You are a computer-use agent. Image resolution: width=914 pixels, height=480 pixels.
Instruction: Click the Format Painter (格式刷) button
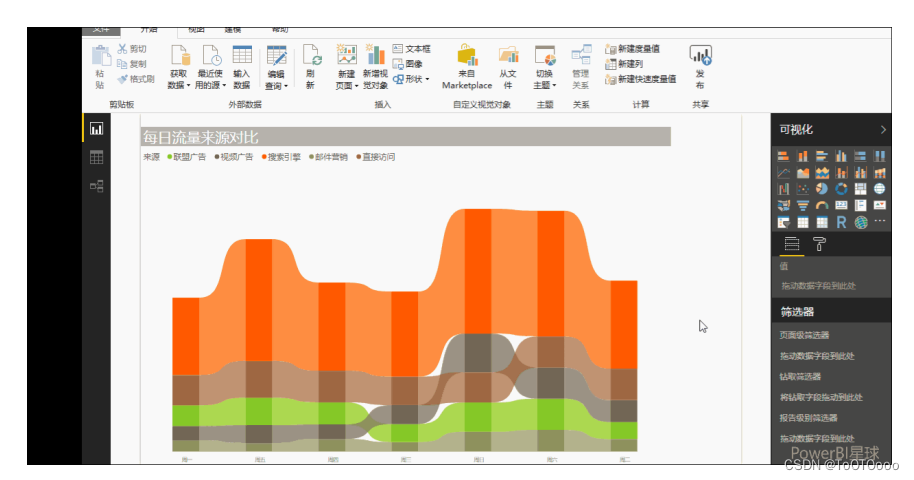point(135,79)
